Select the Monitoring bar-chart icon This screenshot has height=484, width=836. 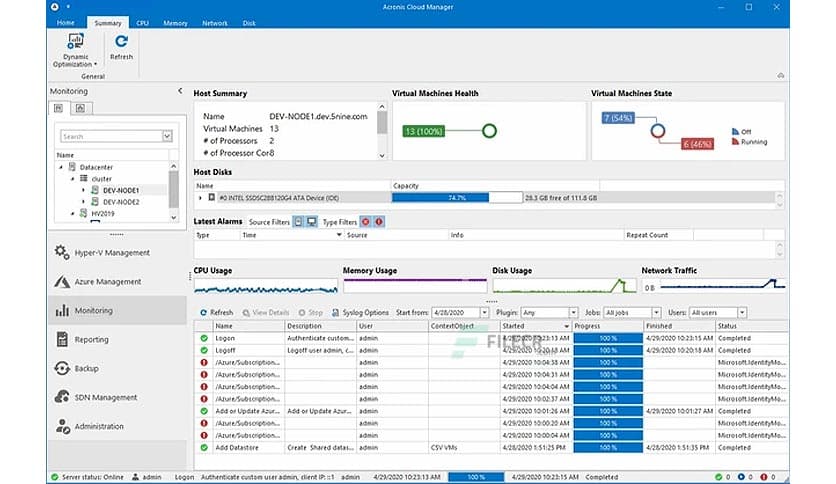pos(62,310)
